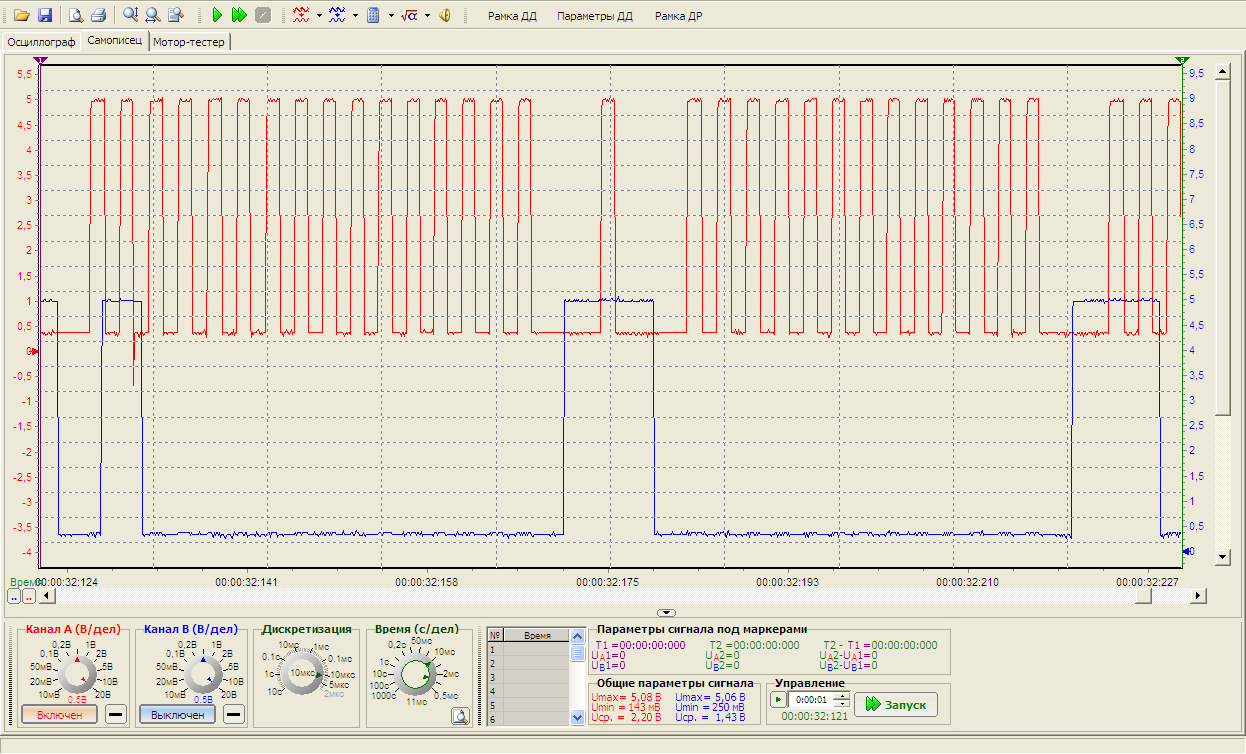Image resolution: width=1246 pixels, height=754 pixels.
Task: Select the Самописец tab
Action: pyautogui.click(x=115, y=41)
